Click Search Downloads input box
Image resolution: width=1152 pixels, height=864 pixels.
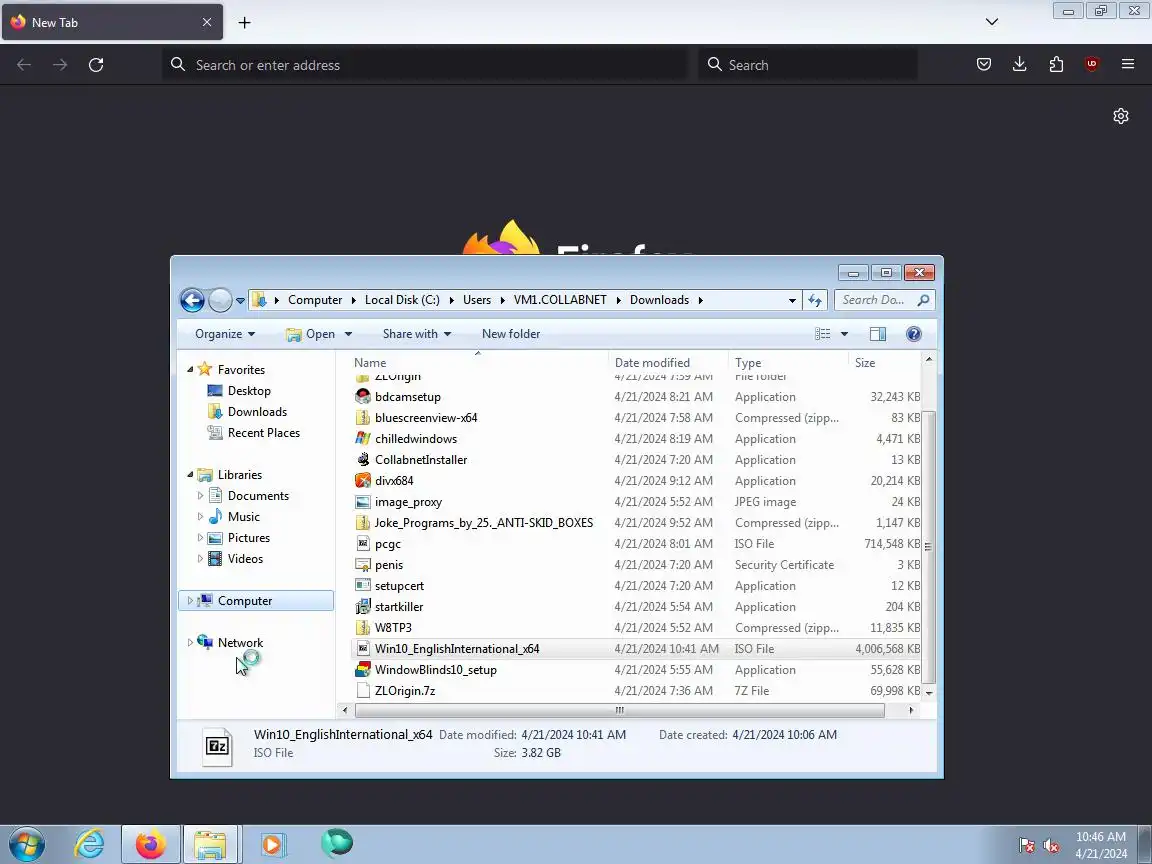coord(885,300)
